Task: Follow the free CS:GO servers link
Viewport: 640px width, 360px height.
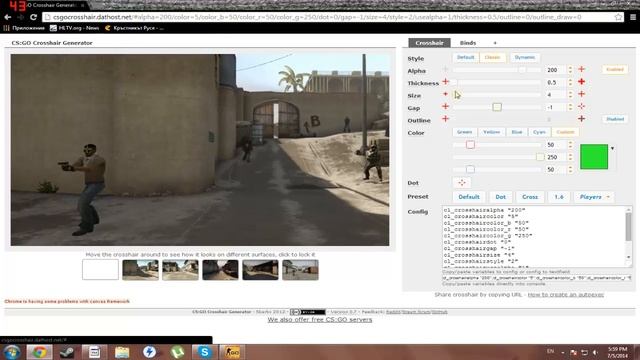Action: coord(320,320)
